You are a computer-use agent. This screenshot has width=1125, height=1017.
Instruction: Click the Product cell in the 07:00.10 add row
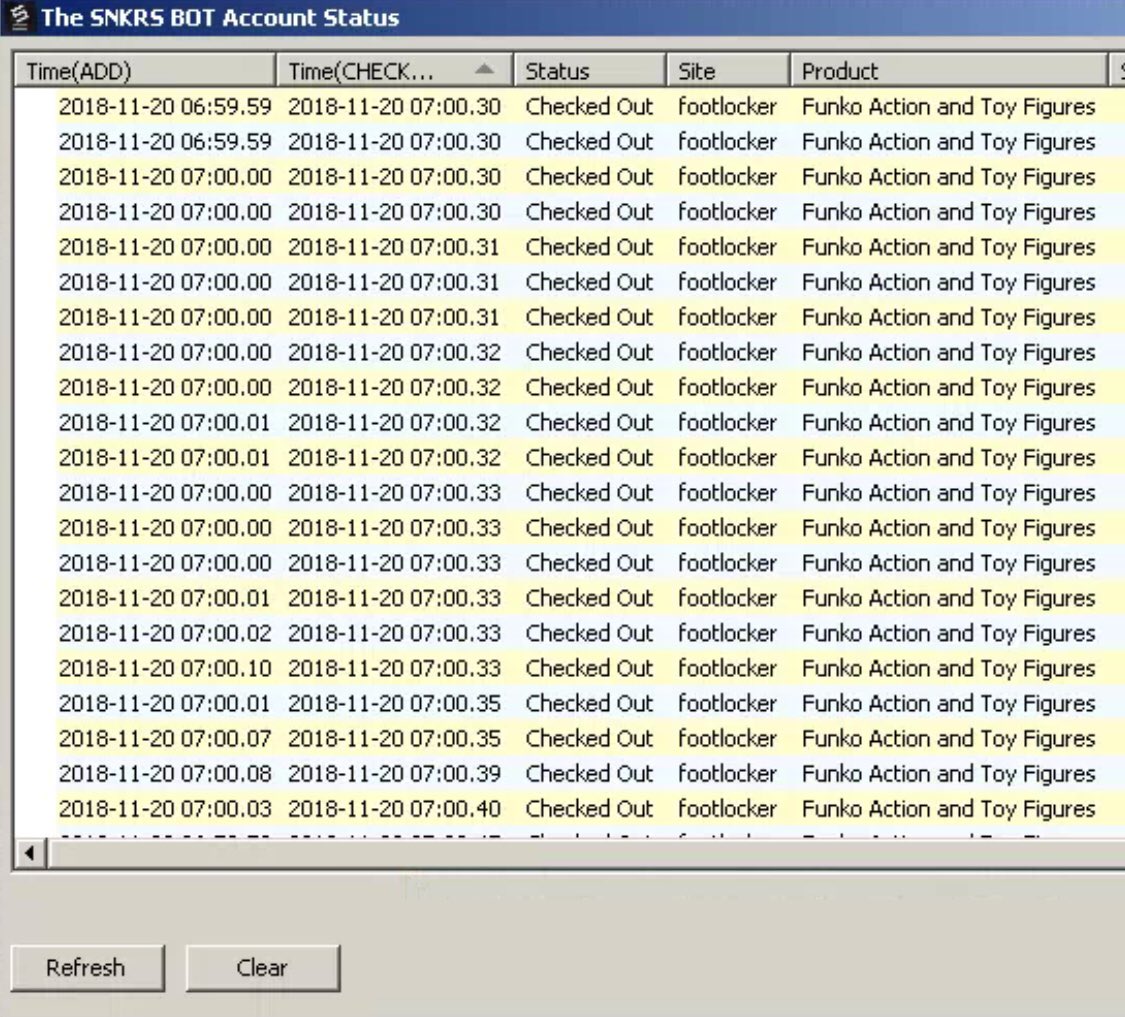coord(949,668)
